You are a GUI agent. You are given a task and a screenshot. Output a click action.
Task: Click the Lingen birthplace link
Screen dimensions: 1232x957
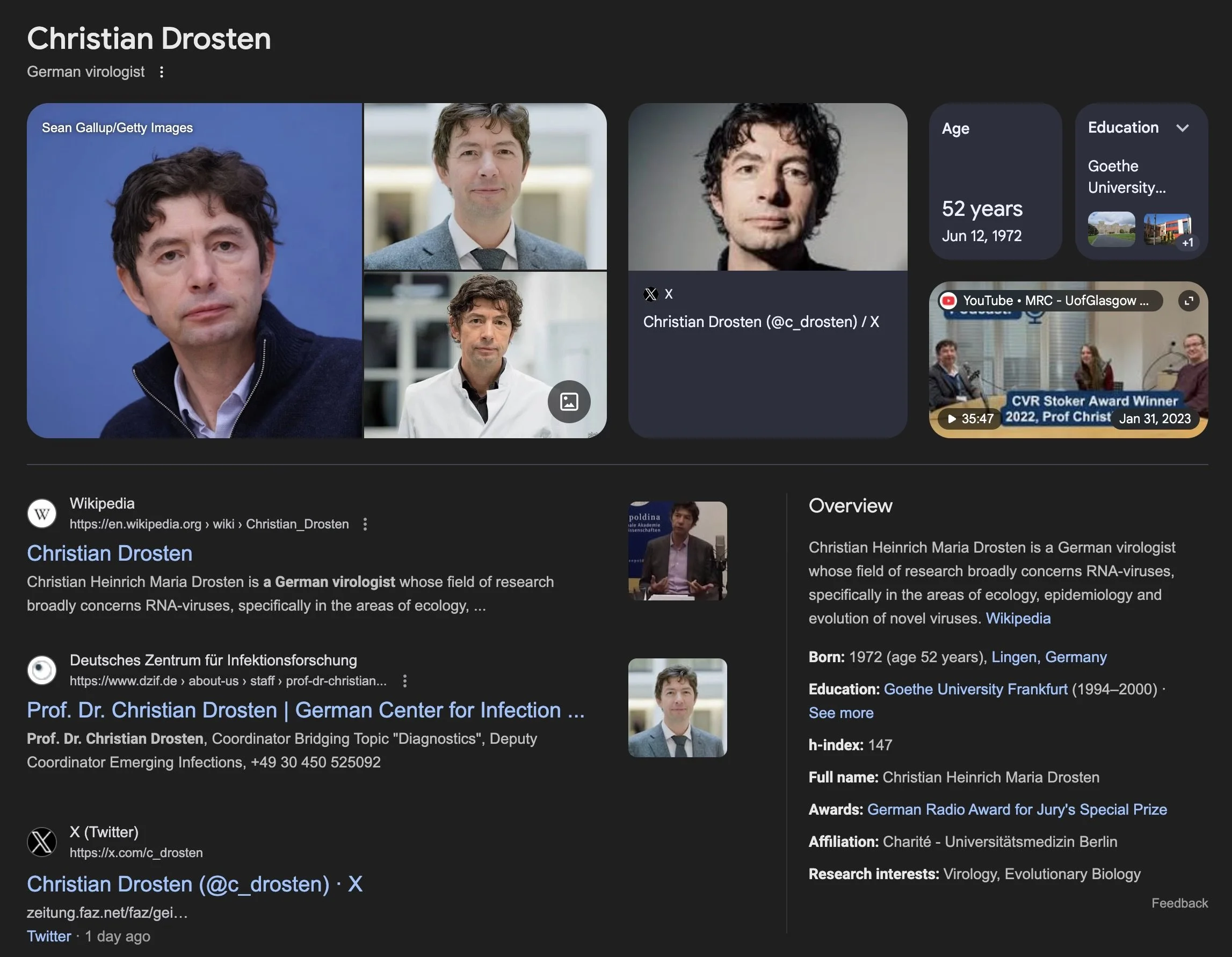(x=1014, y=657)
